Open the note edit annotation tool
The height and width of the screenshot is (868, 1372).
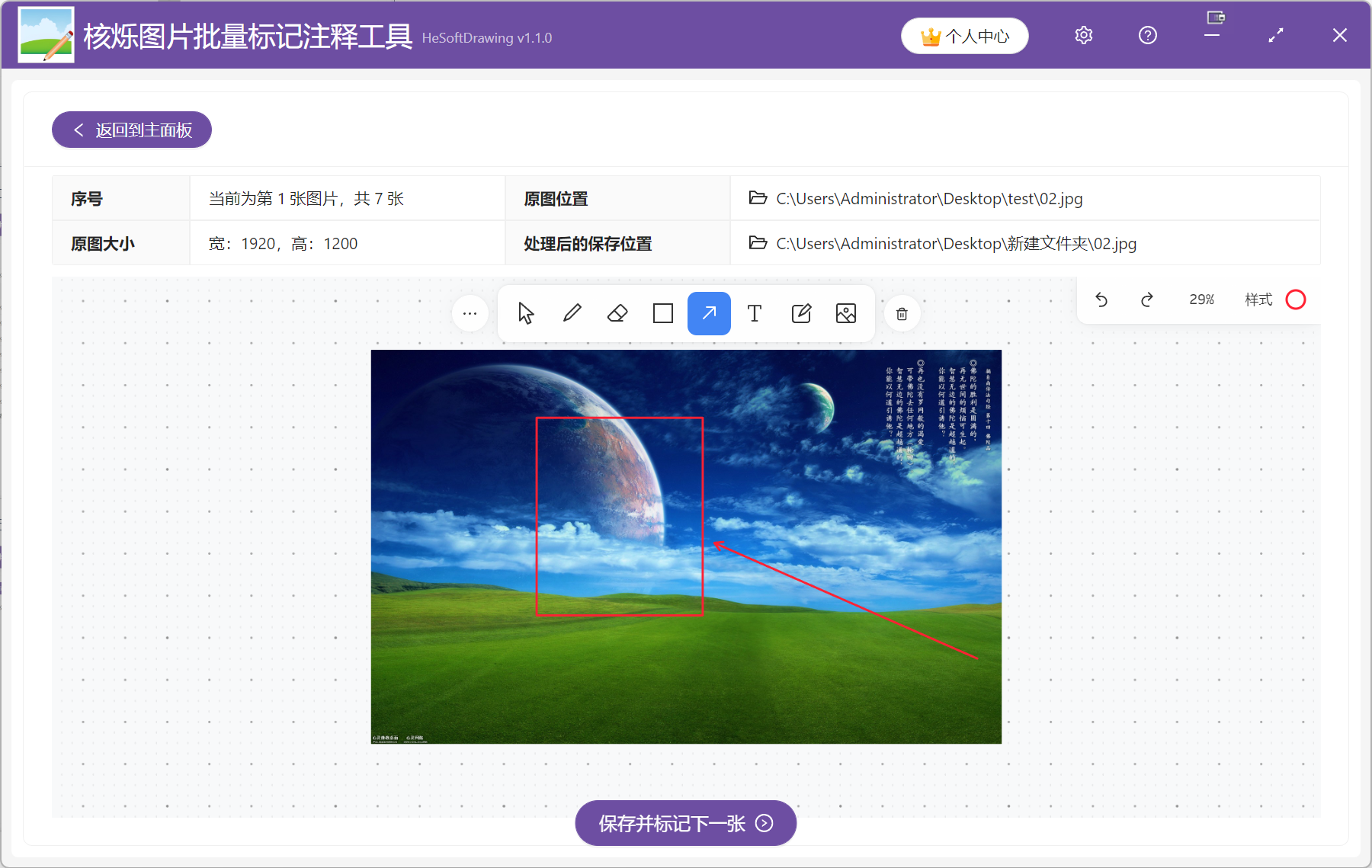800,313
